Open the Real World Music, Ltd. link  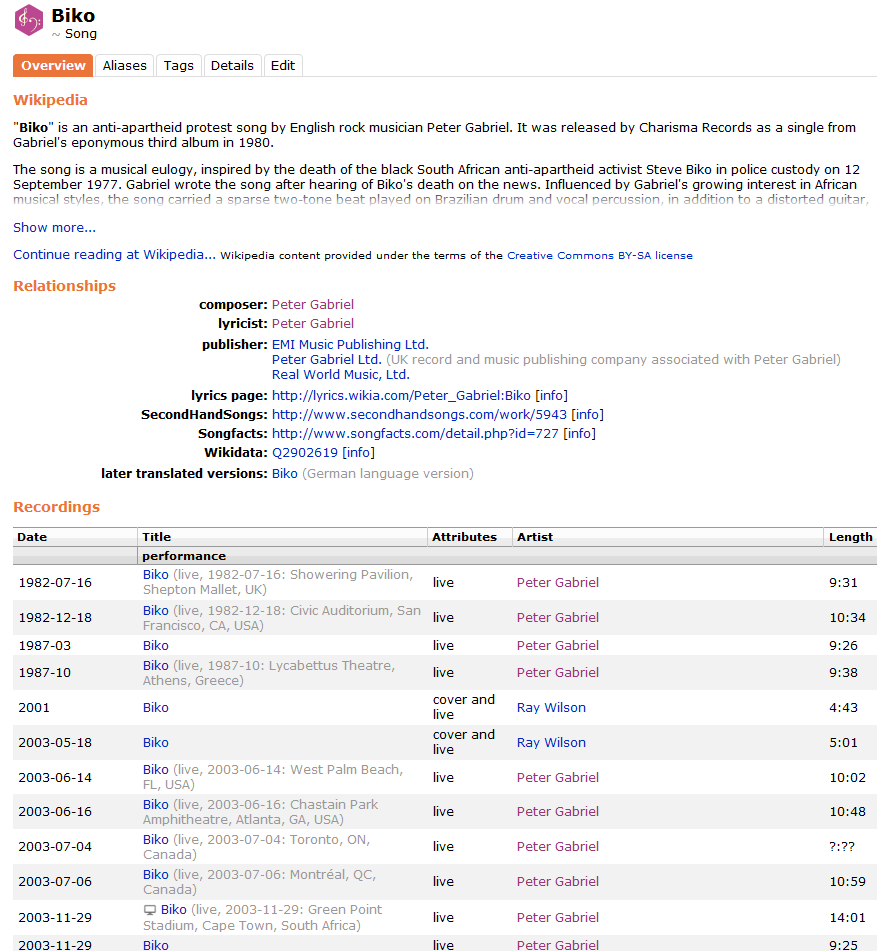pos(341,375)
